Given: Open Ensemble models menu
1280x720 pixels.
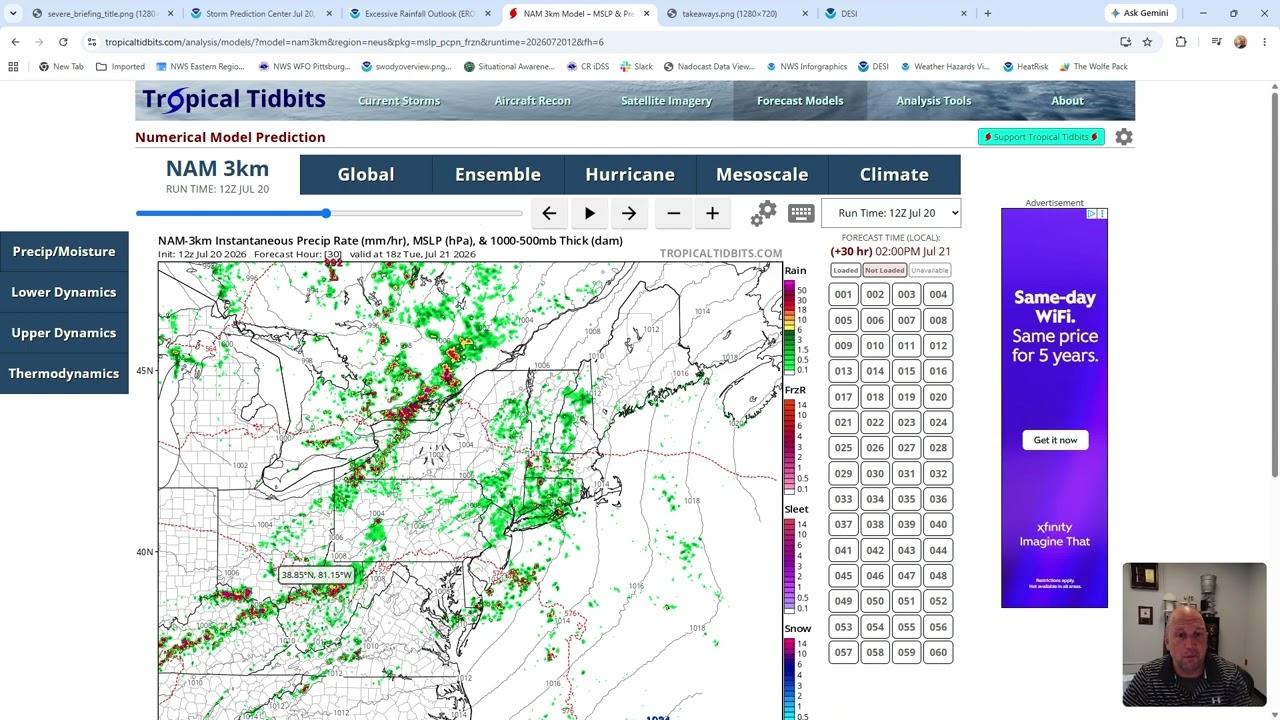Looking at the screenshot, I should coord(498,174).
